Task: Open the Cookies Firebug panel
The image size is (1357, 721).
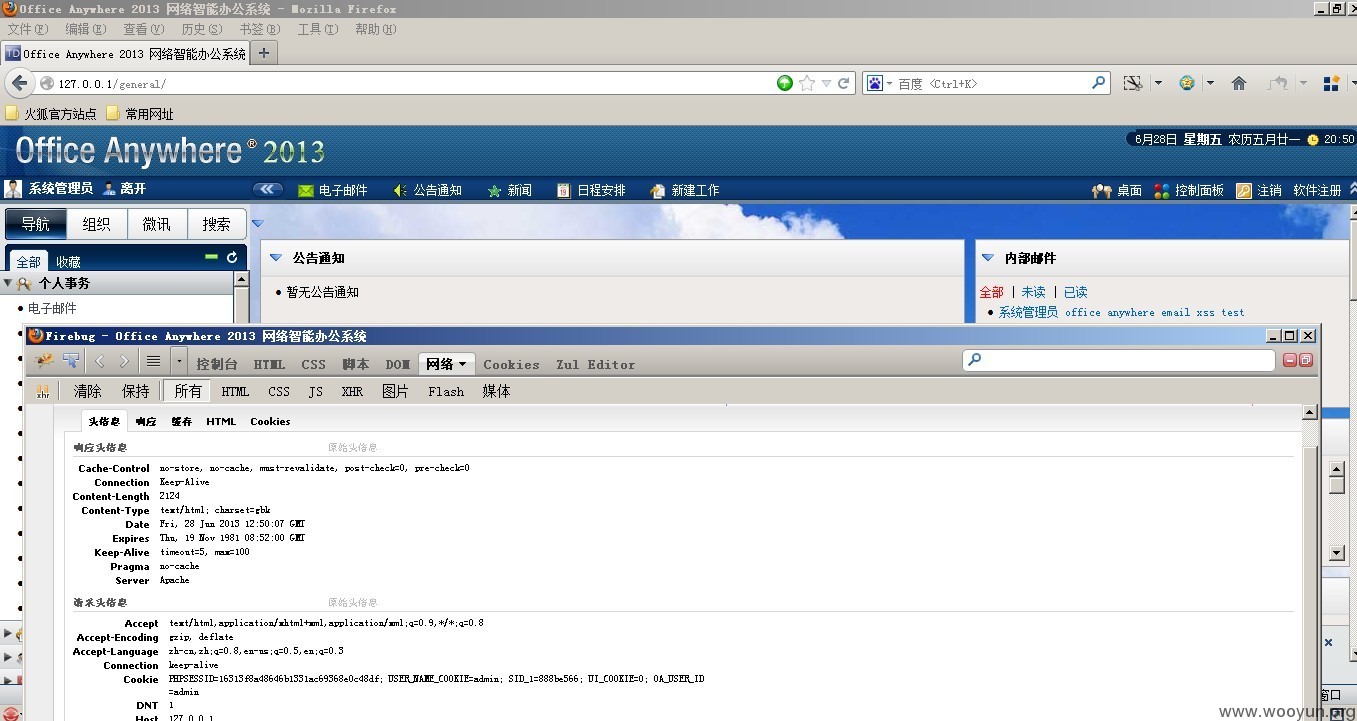Action: pos(511,365)
